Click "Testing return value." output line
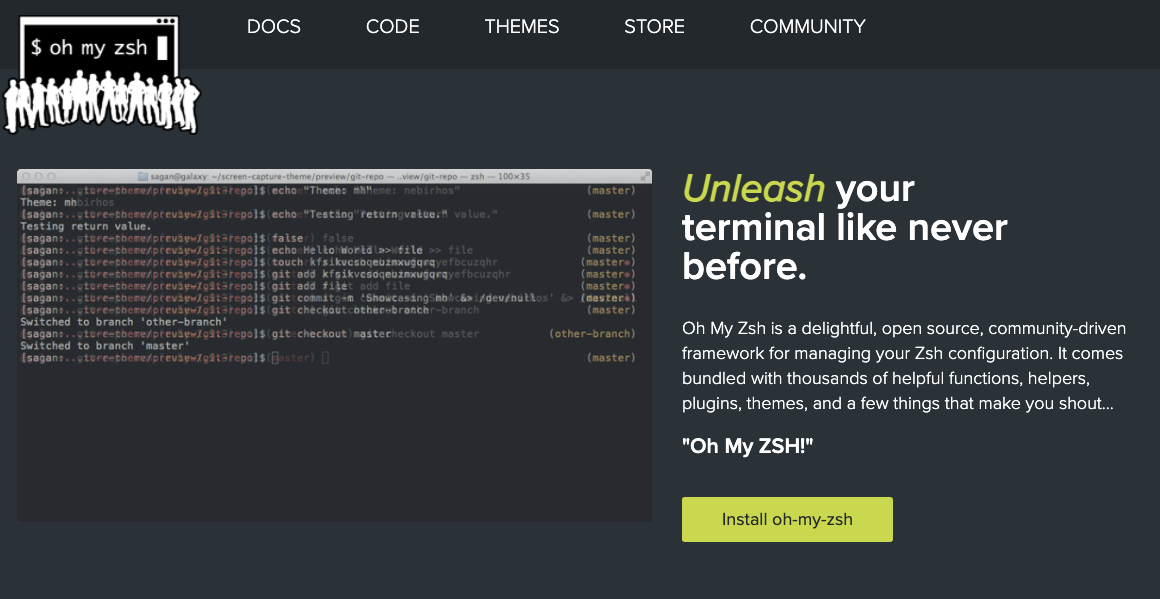Viewport: 1160px width, 599px height. click(x=86, y=226)
